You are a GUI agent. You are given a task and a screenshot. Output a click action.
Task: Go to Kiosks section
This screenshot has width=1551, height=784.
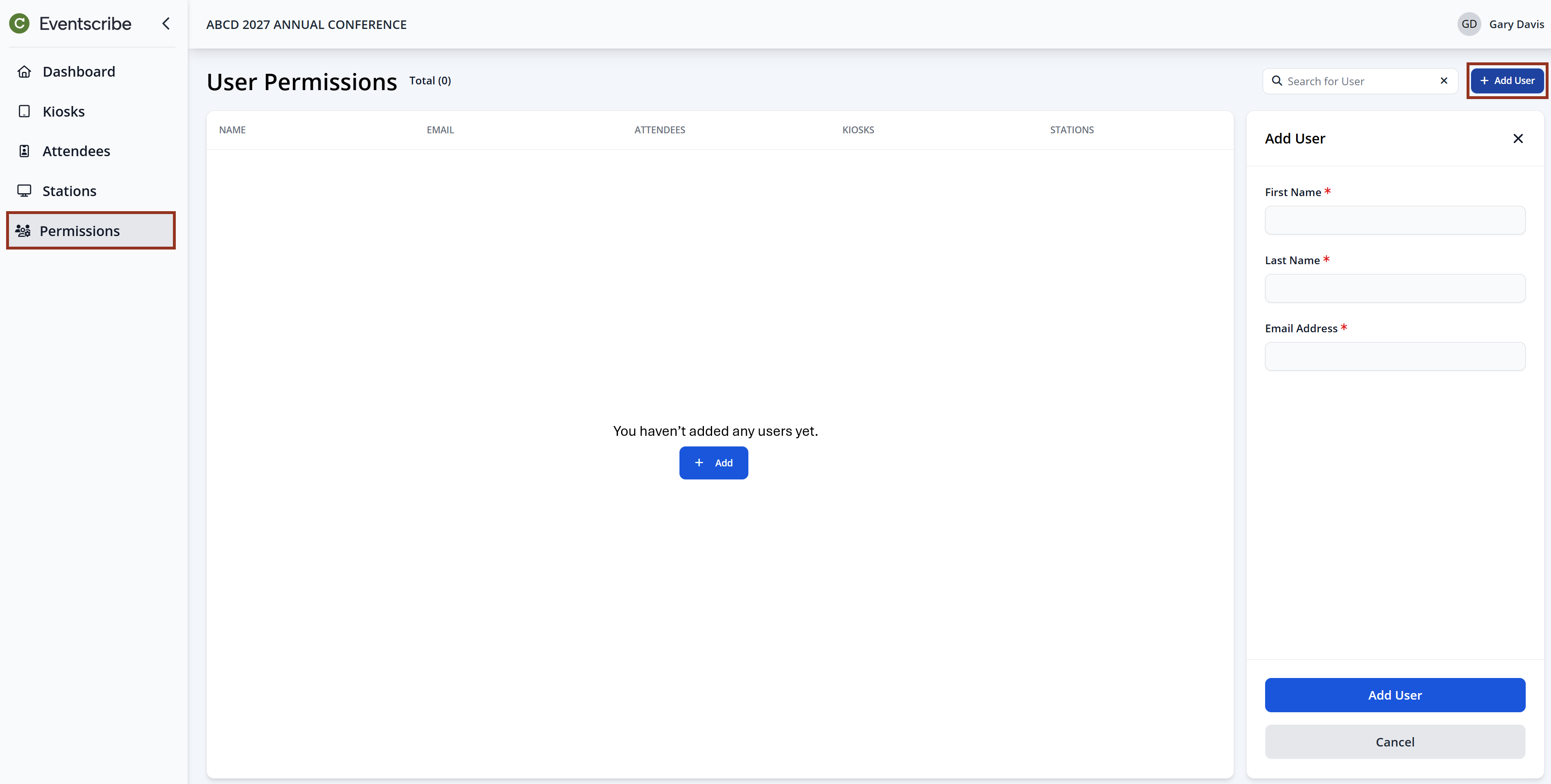click(63, 111)
